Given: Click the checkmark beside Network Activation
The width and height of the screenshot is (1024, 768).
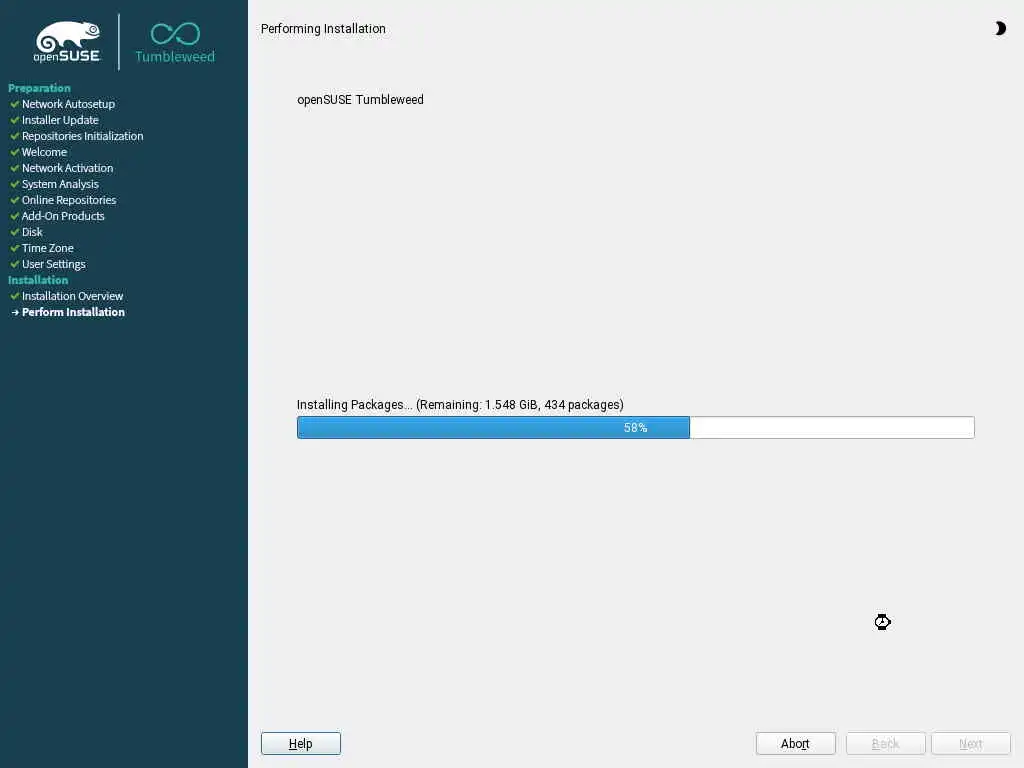Looking at the screenshot, I should [x=14, y=168].
